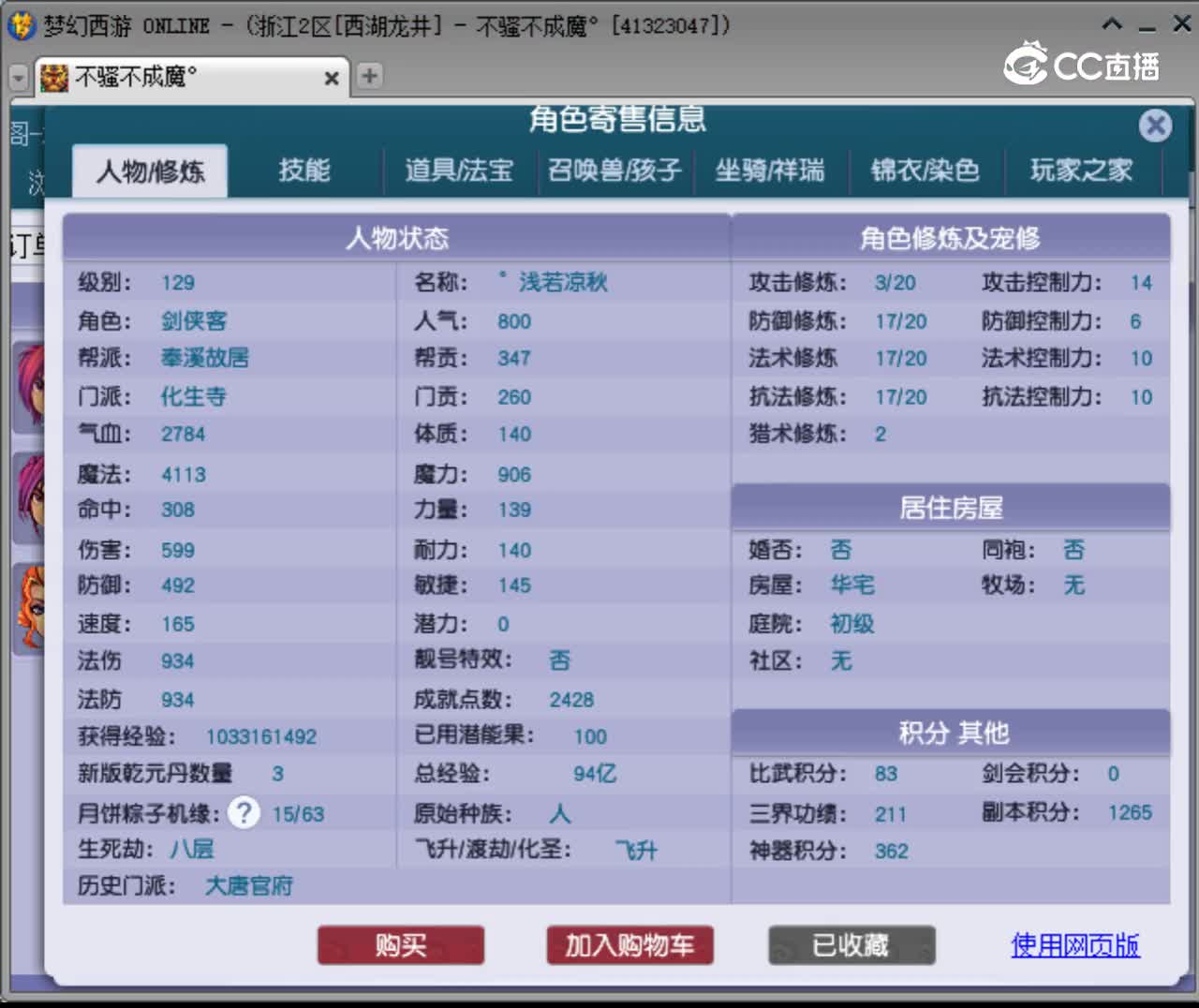Click the level value 129
The height and width of the screenshot is (1008, 1199).
(178, 283)
